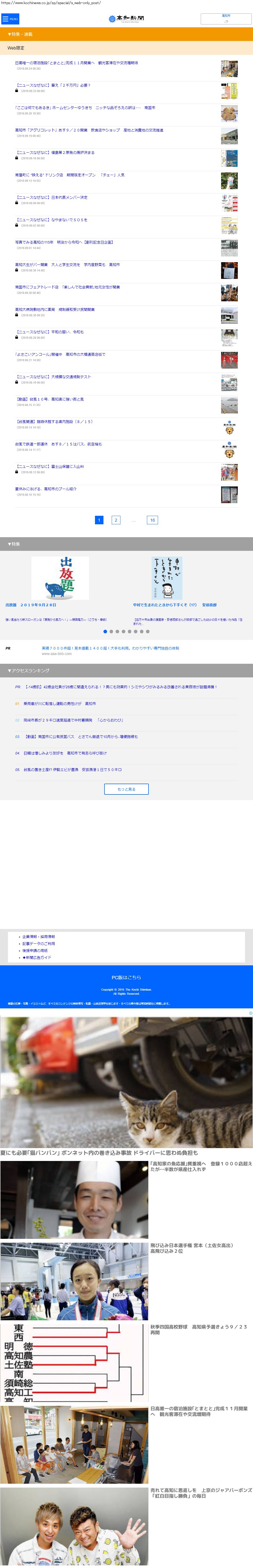This screenshot has width=253, height=1568.
Task: Open article 臨時休館する県内施設（８／１５）
Action: pyautogui.click(x=54, y=422)
